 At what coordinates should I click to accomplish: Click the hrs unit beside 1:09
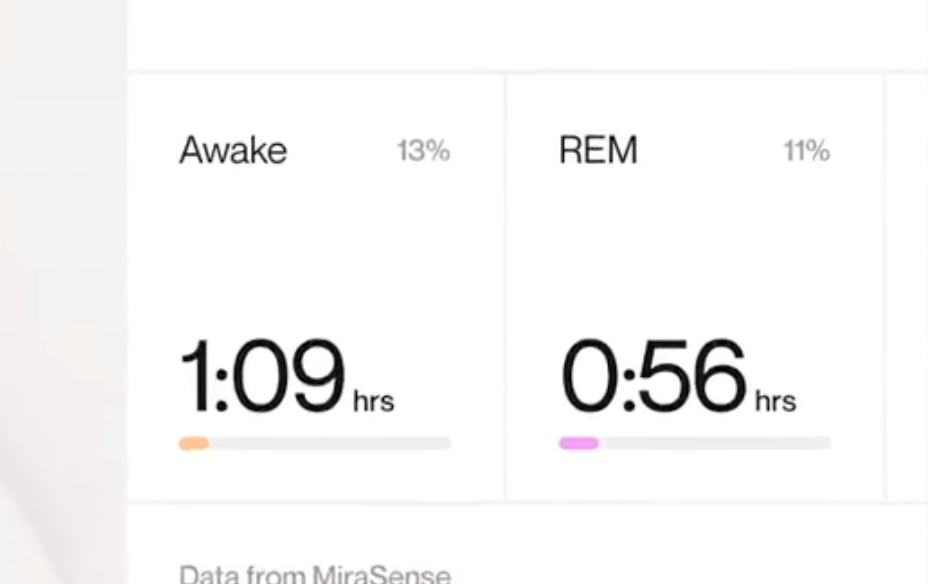pos(374,402)
